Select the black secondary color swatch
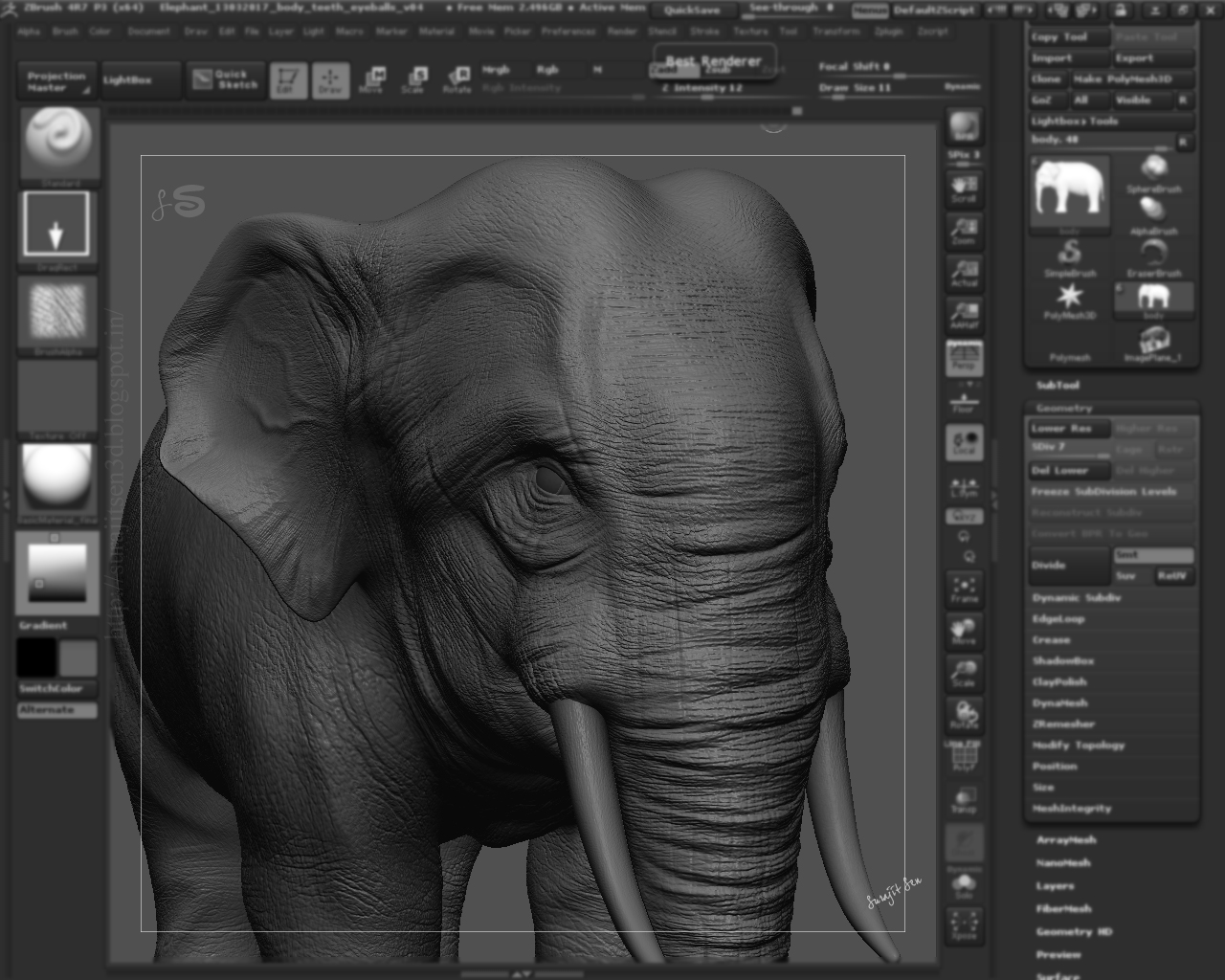The width and height of the screenshot is (1225, 980). coord(36,658)
